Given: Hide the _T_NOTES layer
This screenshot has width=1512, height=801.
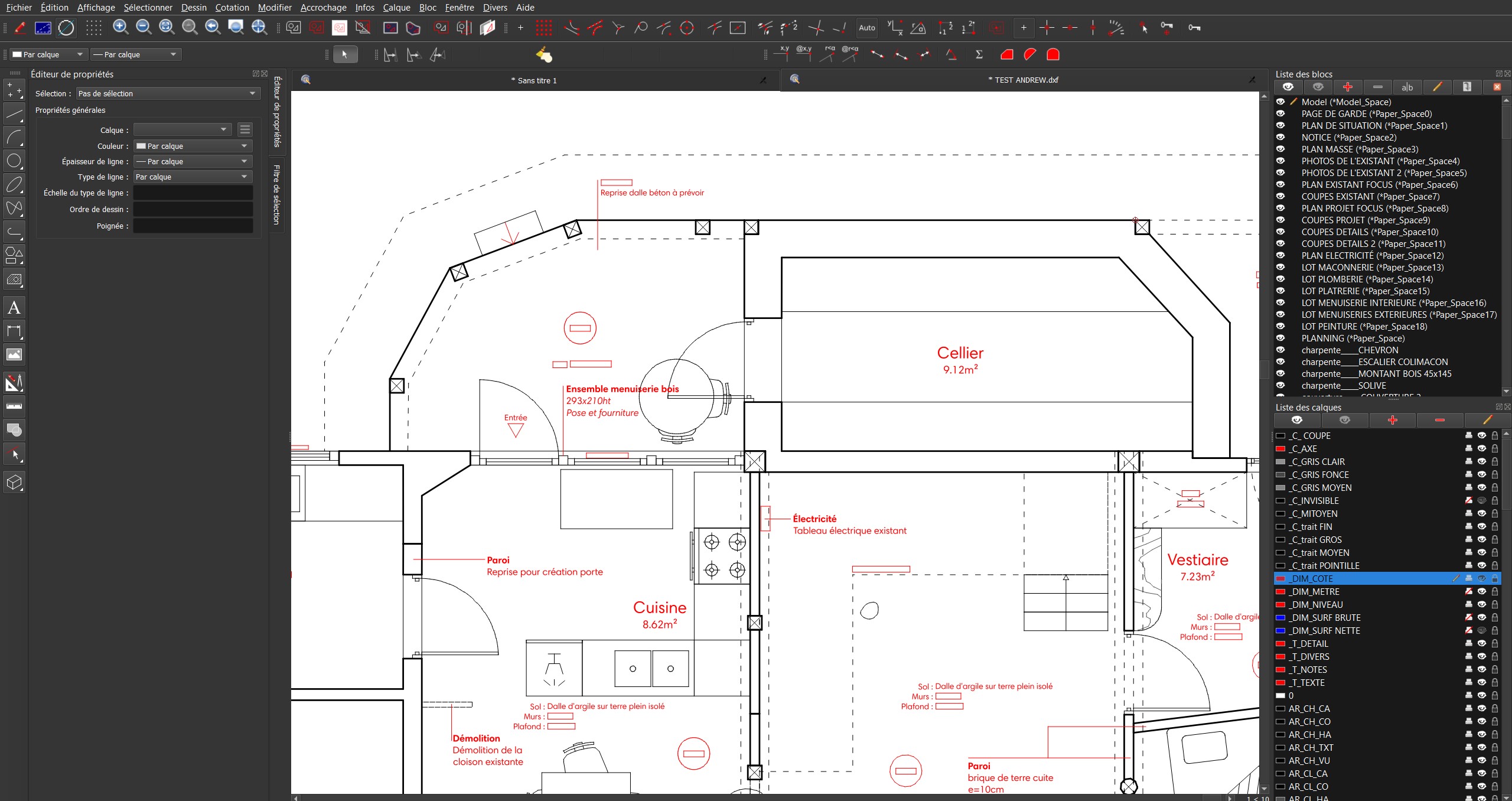Looking at the screenshot, I should 1481,669.
